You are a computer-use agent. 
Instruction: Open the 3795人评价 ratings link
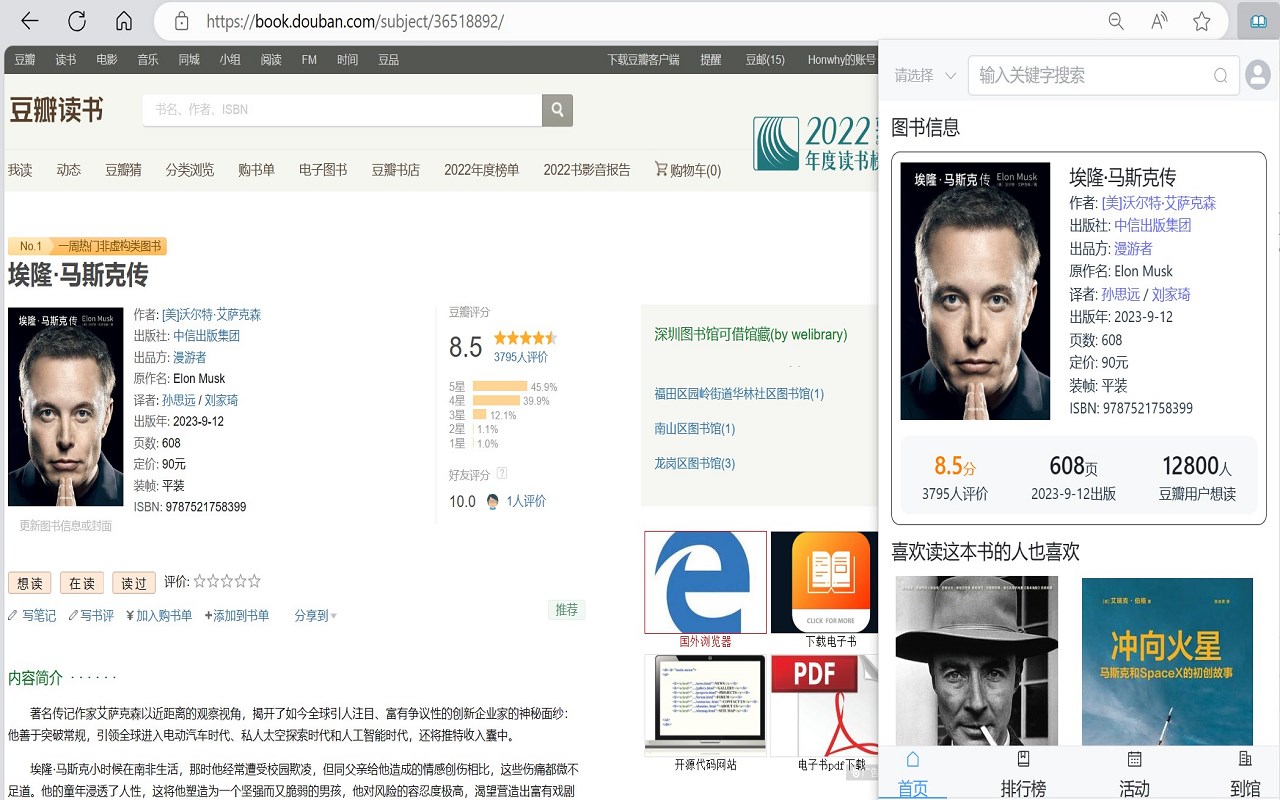[x=521, y=357]
